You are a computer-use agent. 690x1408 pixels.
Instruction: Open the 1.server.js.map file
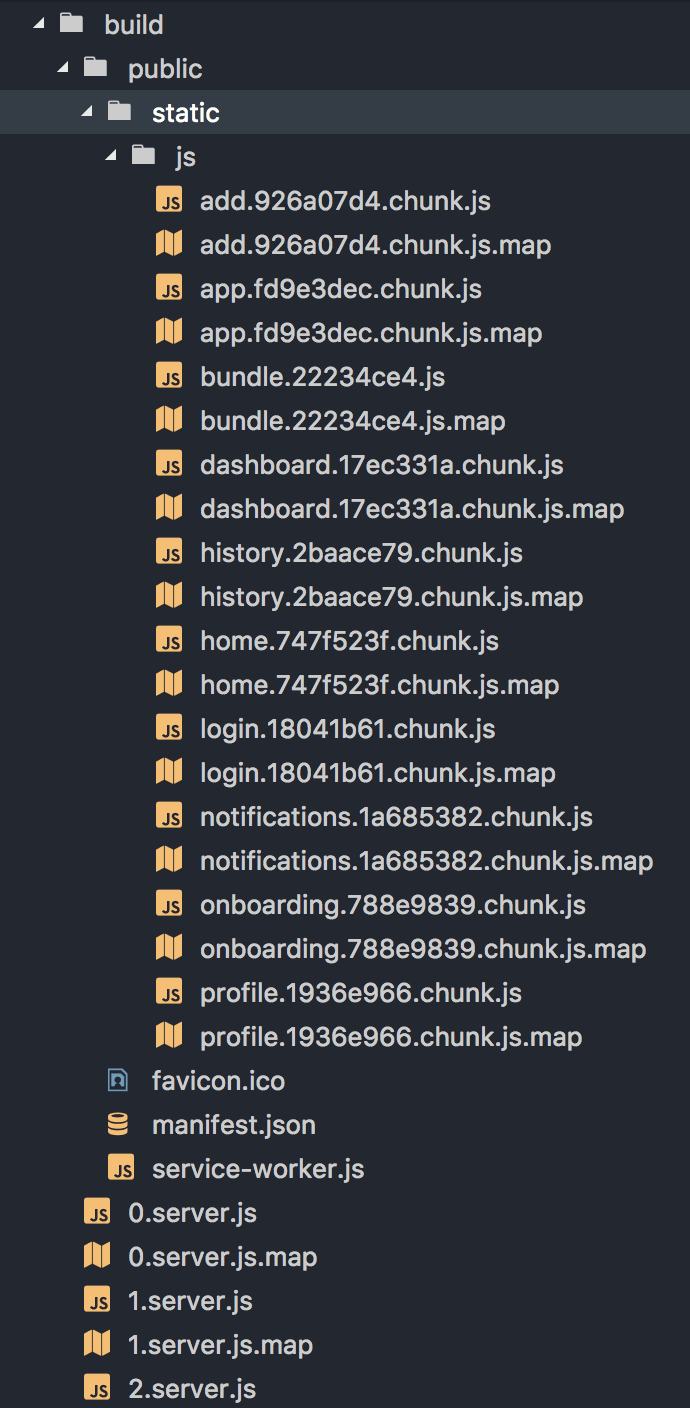[221, 1345]
